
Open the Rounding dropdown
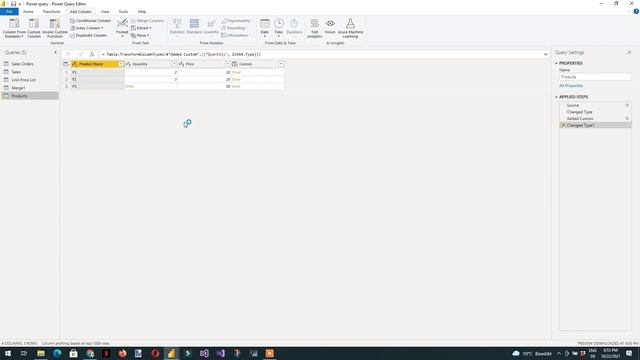tap(234, 28)
